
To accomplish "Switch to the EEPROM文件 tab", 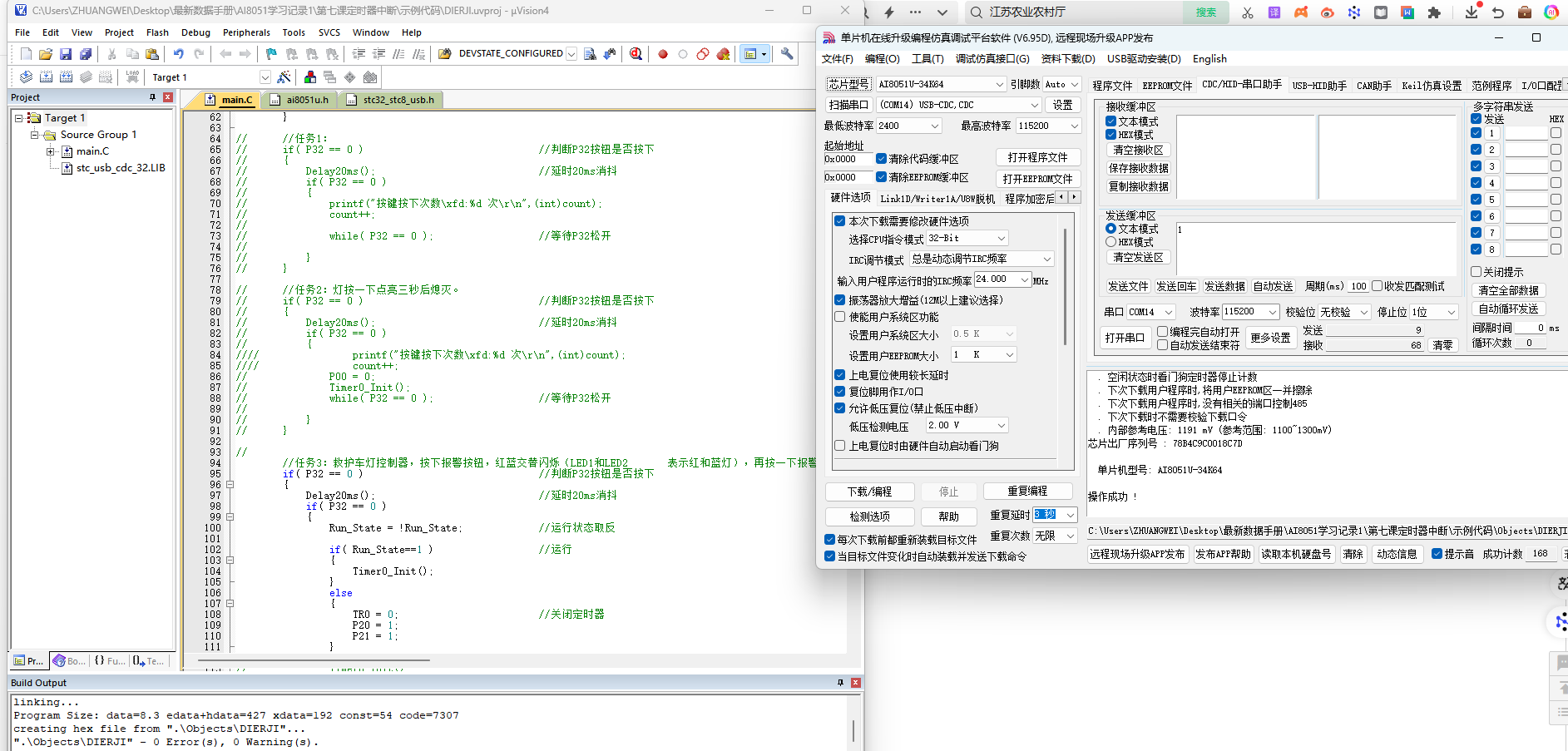I will pos(1167,86).
